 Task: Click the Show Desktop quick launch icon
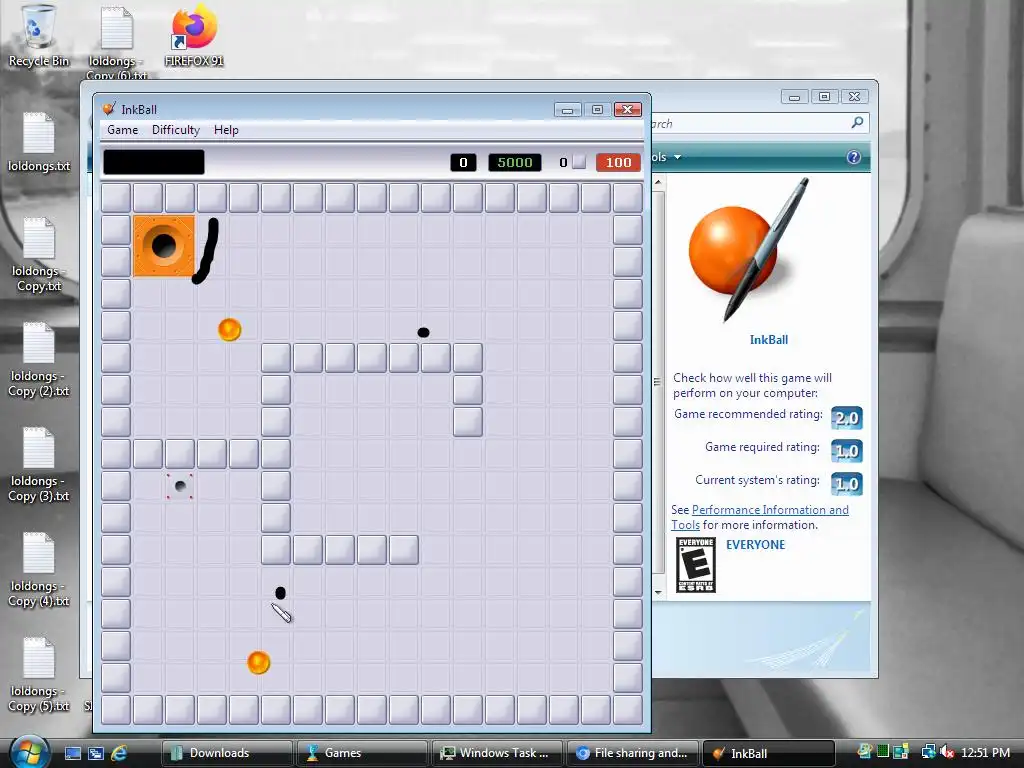click(x=72, y=753)
